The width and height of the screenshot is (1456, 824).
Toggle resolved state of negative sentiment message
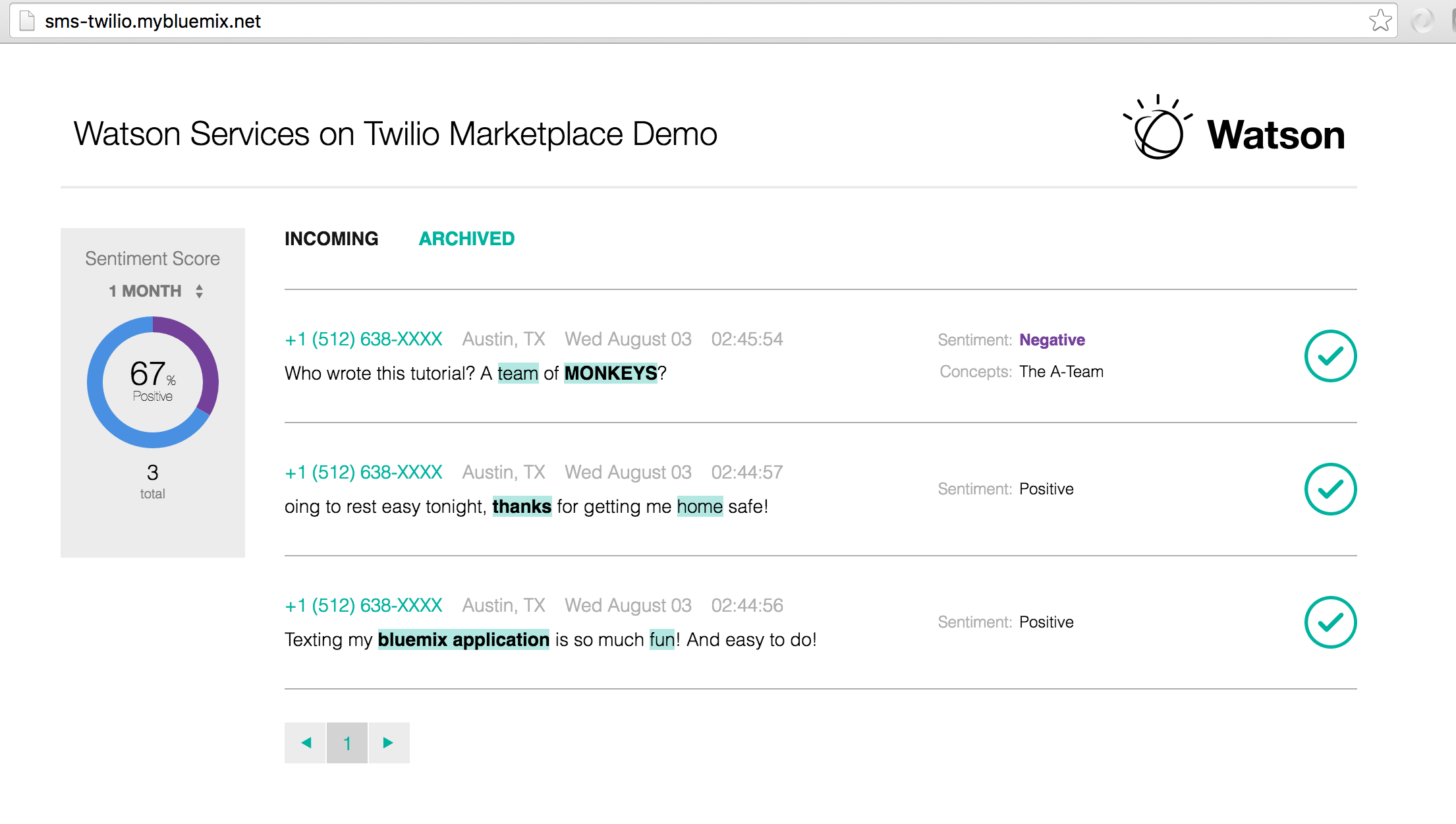click(x=1331, y=355)
